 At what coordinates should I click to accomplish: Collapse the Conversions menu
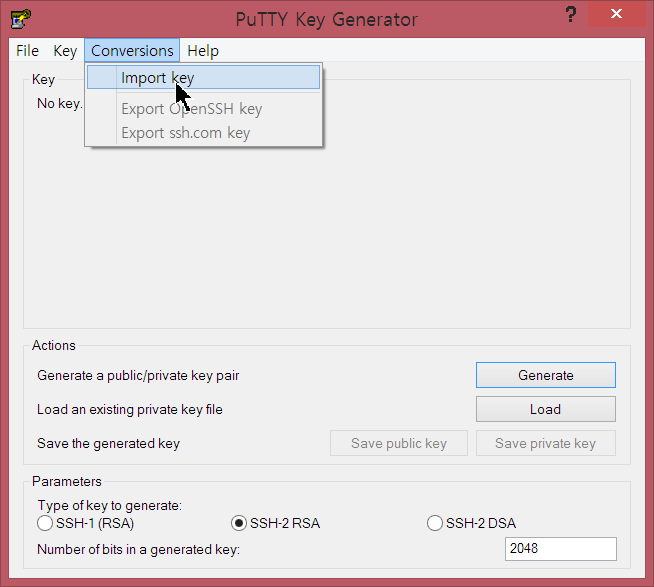(132, 50)
